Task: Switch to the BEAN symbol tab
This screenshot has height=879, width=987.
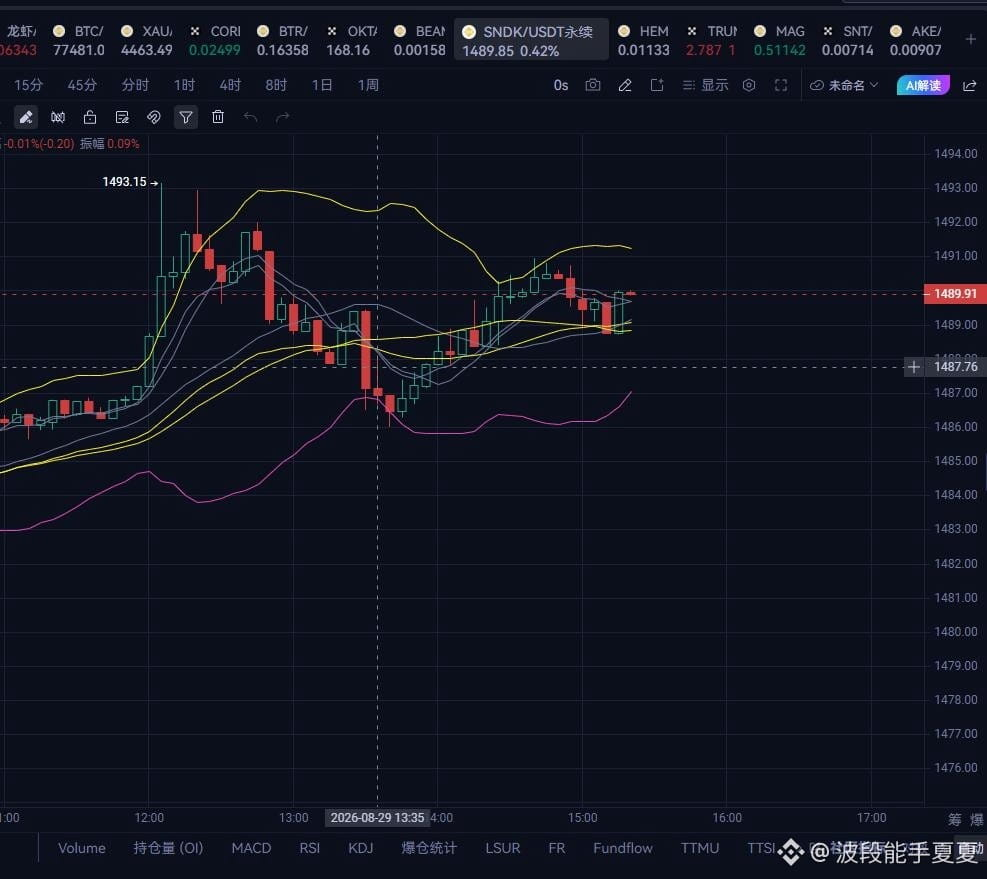Action: point(419,40)
